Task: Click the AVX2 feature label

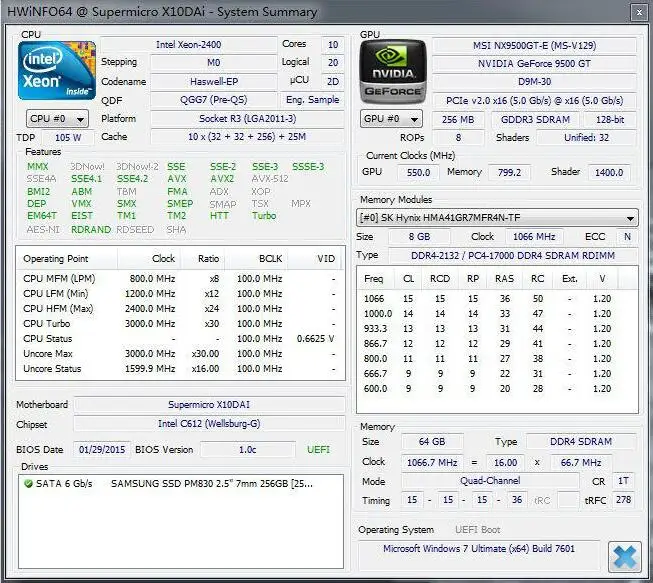Action: point(222,179)
